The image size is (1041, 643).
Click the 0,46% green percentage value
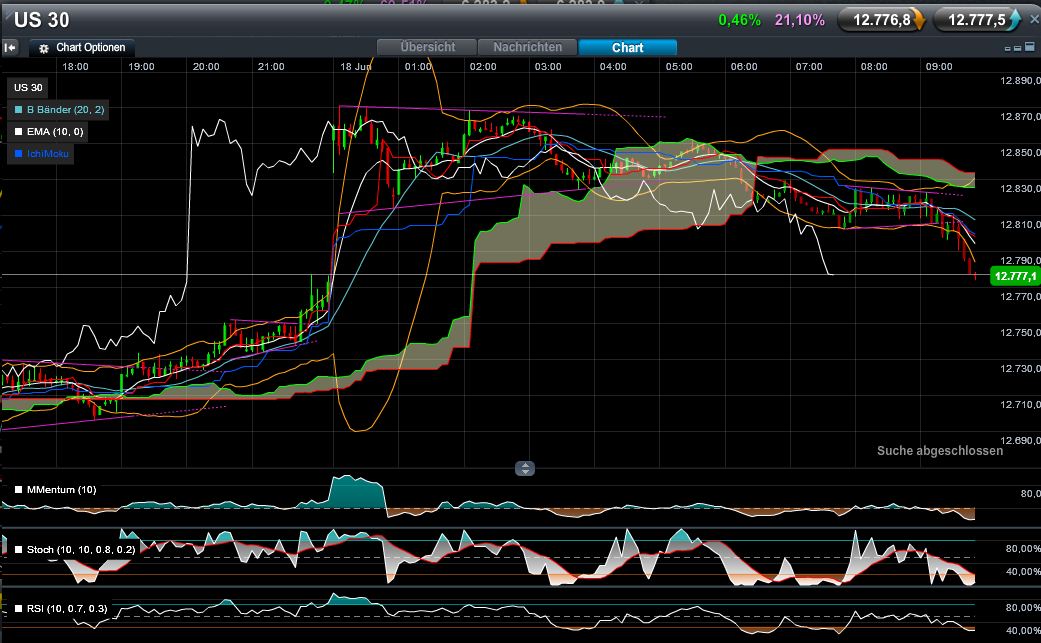pos(739,20)
